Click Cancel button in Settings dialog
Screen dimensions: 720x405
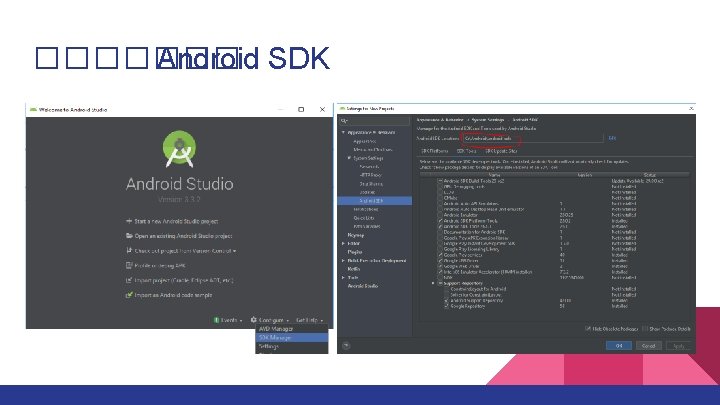click(648, 346)
